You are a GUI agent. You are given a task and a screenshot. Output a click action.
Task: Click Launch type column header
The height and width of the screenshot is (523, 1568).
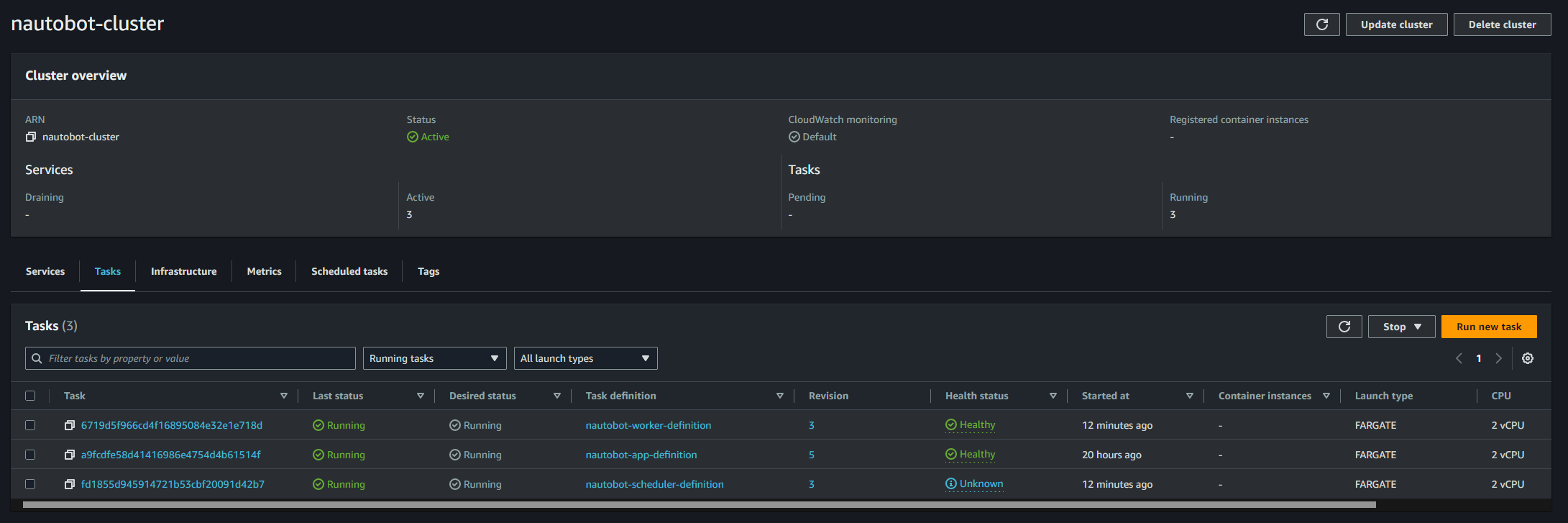[1384, 396]
